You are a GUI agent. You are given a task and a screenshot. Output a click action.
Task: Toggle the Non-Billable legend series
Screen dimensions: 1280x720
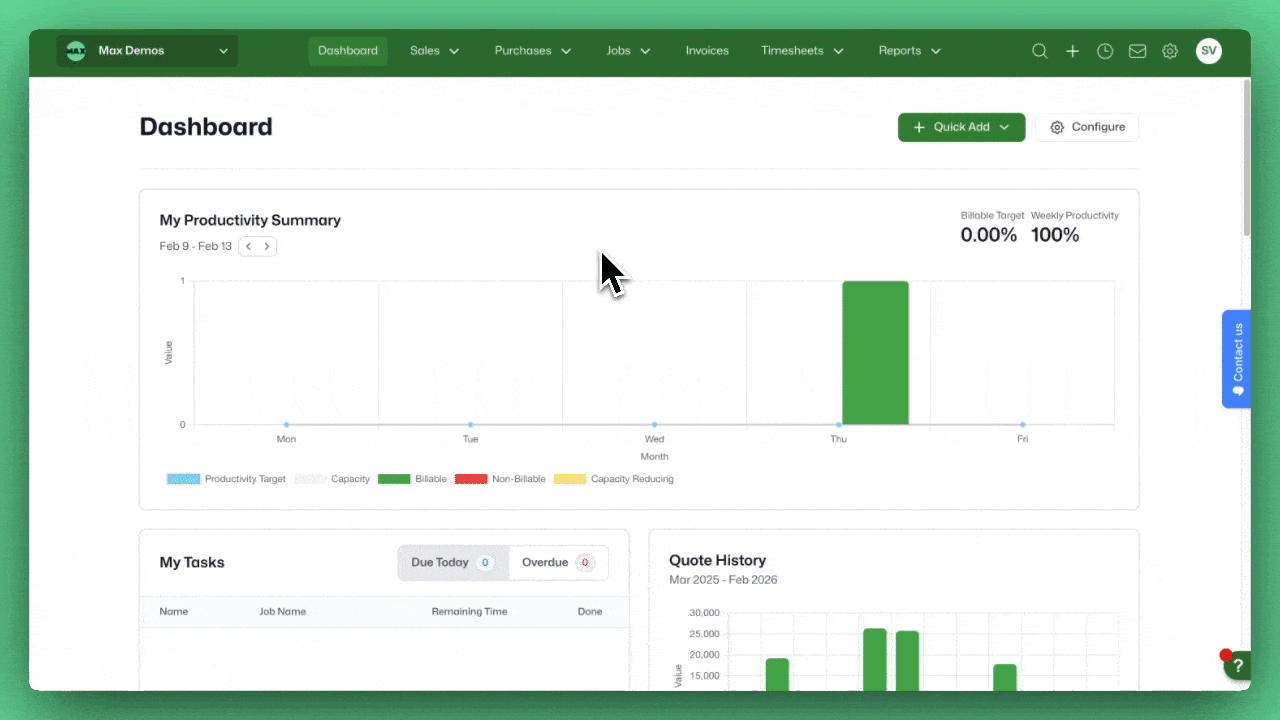(x=500, y=479)
